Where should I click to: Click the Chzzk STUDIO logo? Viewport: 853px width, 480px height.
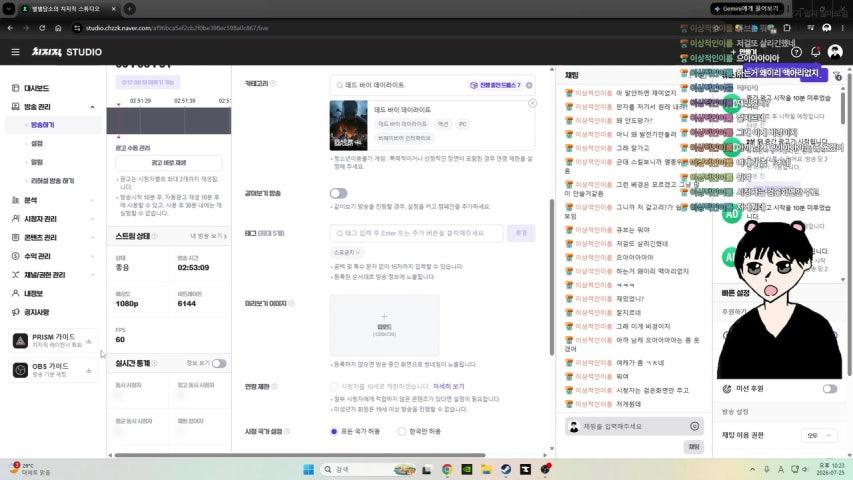67,52
